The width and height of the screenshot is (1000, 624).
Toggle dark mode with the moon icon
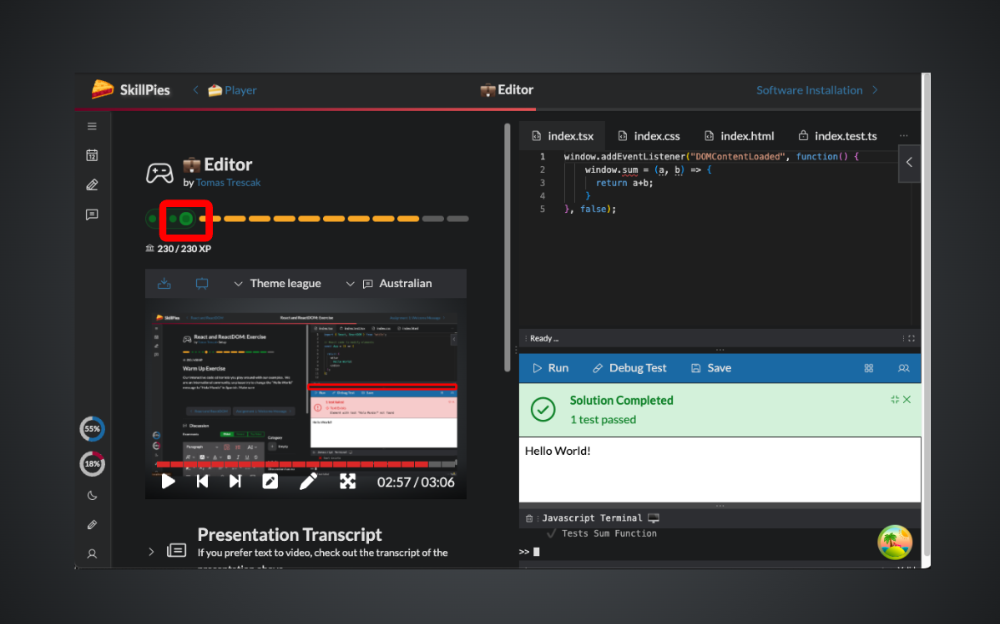92,495
